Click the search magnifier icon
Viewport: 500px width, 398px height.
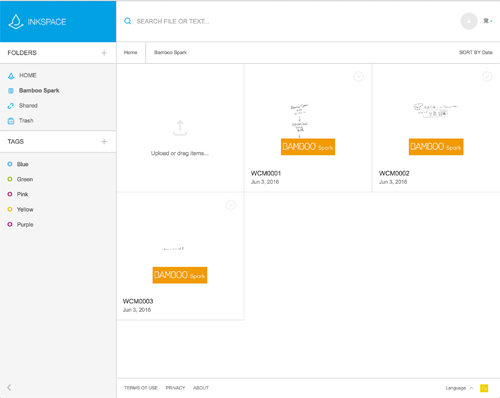pyautogui.click(x=127, y=21)
